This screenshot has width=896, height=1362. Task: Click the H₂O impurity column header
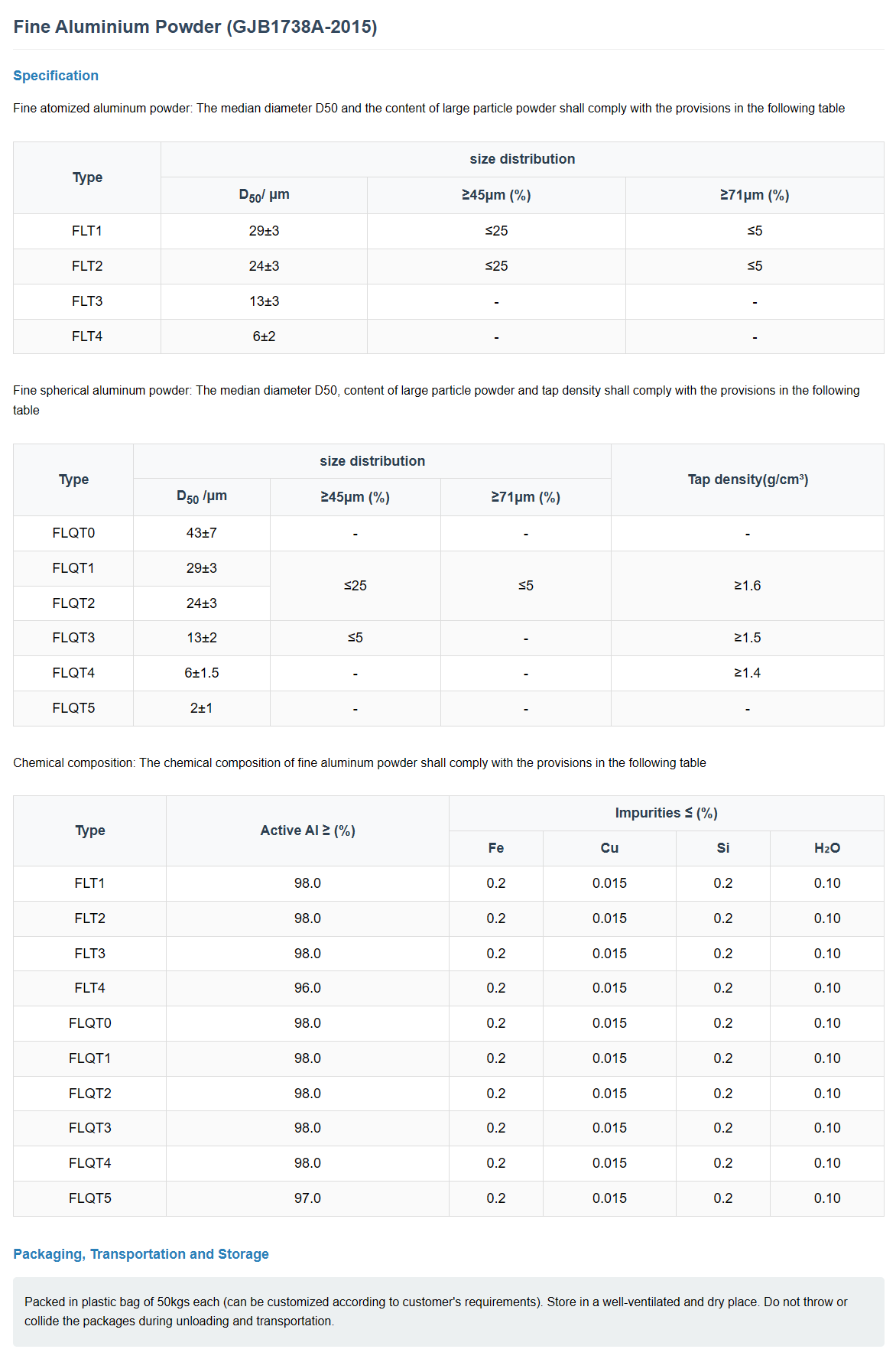(x=826, y=848)
